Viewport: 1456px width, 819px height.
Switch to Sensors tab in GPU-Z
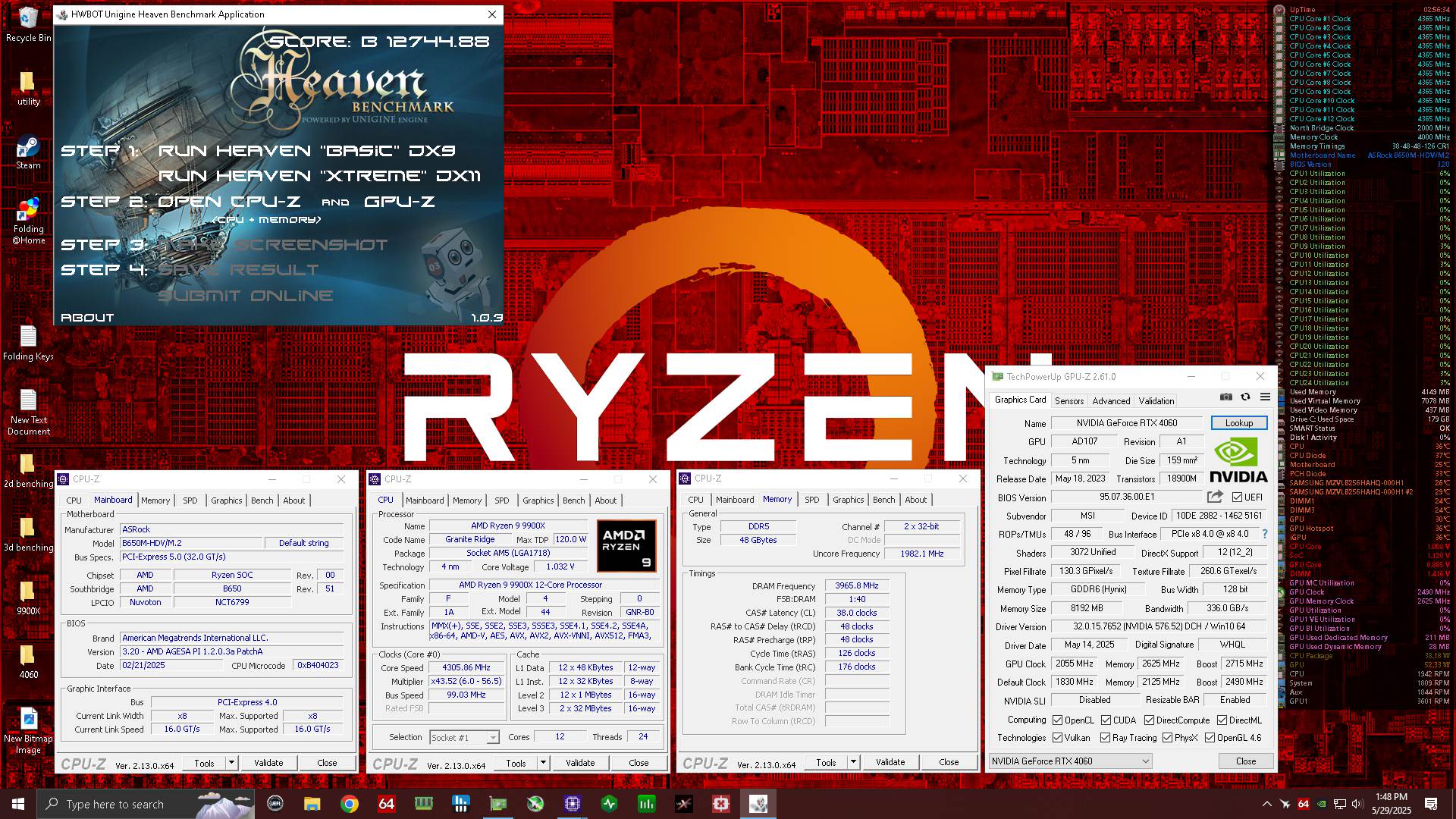point(1068,400)
